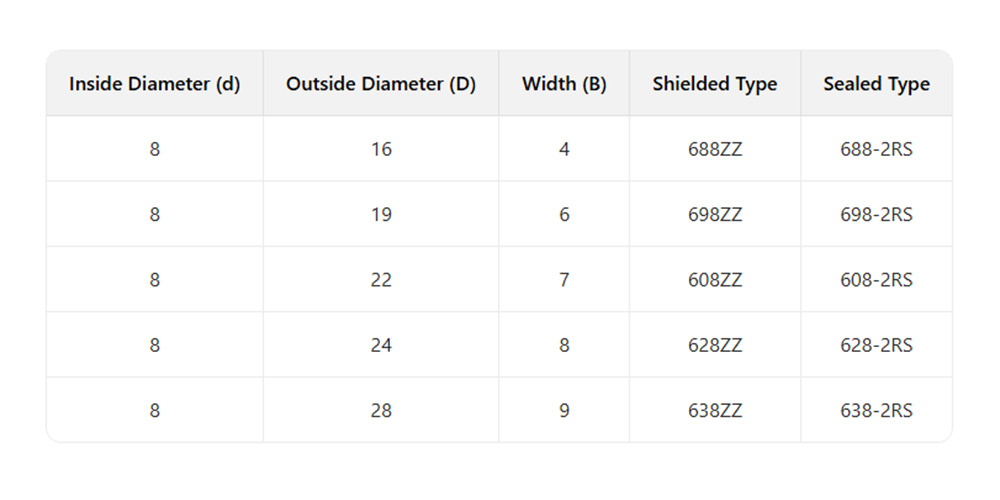Viewport: 1000px width, 500px height.
Task: Select the 608ZZ shielded bearing cell
Action: coord(715,280)
